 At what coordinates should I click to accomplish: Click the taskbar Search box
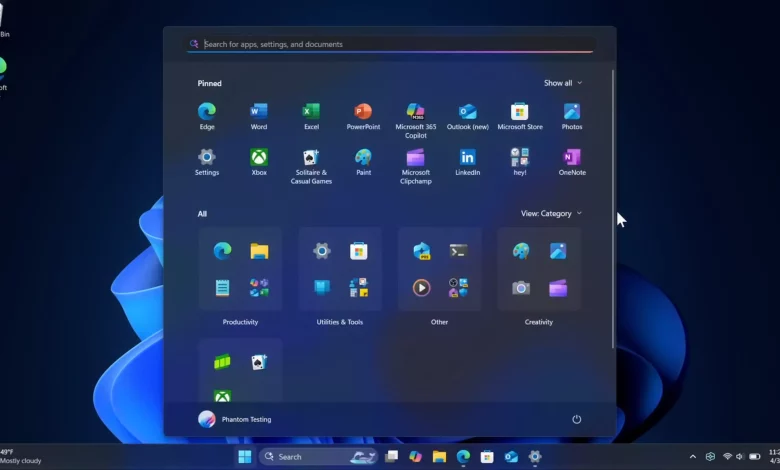(x=318, y=457)
